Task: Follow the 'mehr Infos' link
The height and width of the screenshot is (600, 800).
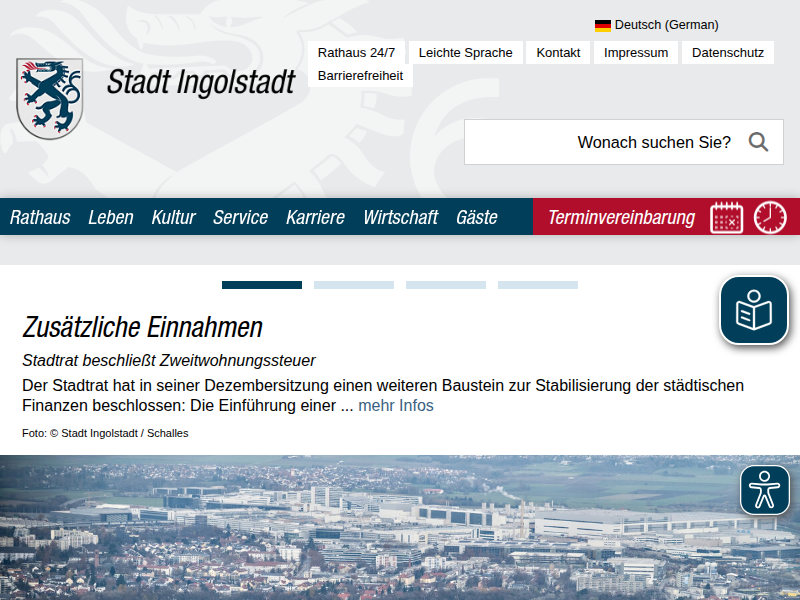Action: click(396, 406)
